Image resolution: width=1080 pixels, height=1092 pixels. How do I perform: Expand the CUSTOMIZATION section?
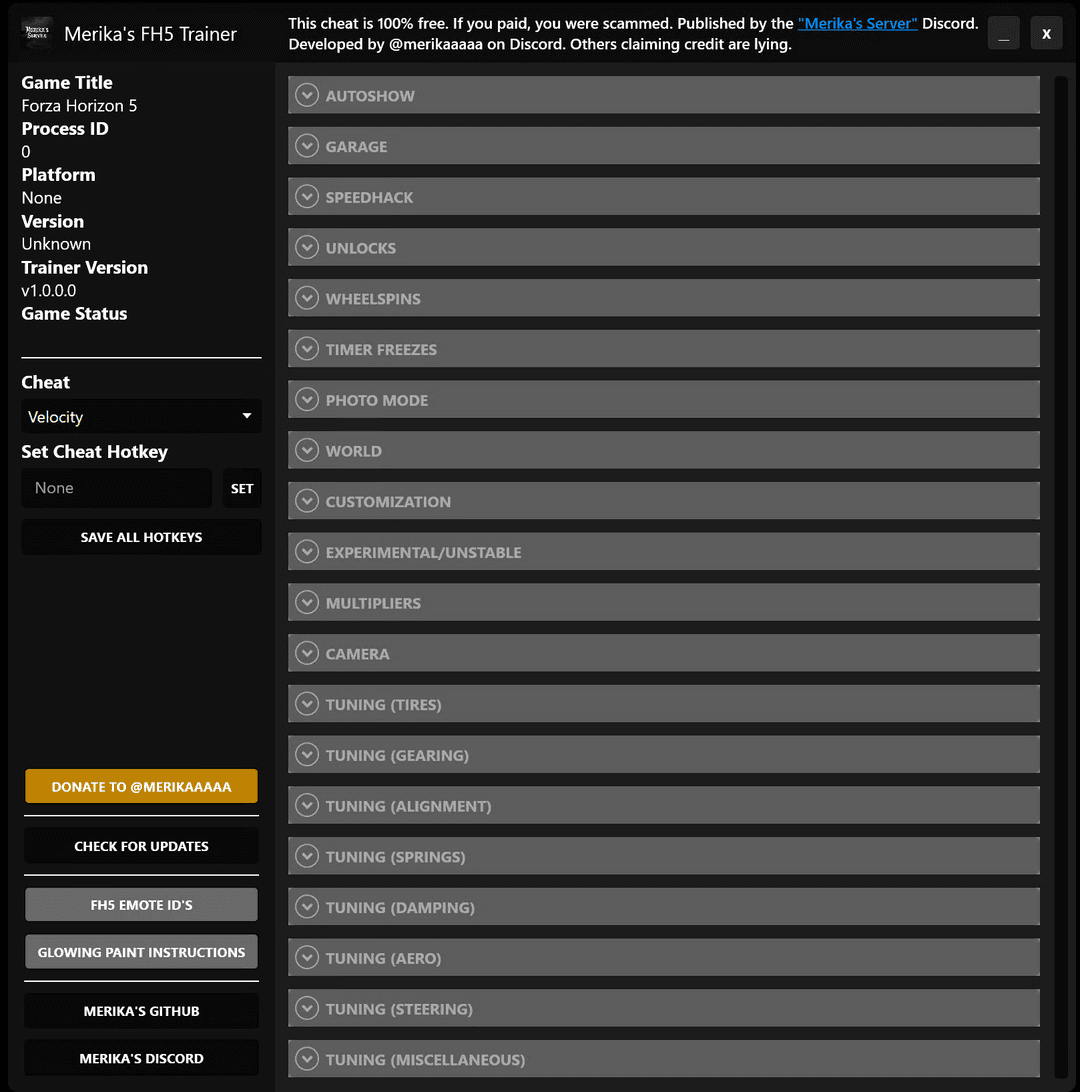pos(664,501)
